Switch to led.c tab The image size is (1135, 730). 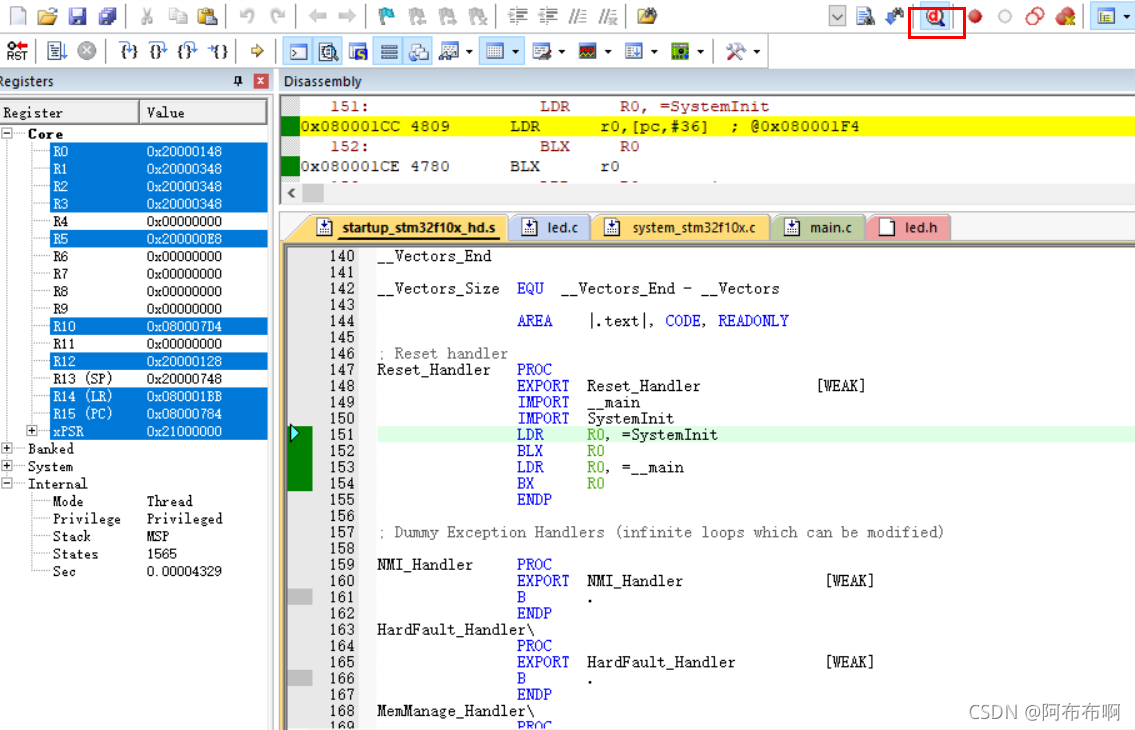click(550, 227)
